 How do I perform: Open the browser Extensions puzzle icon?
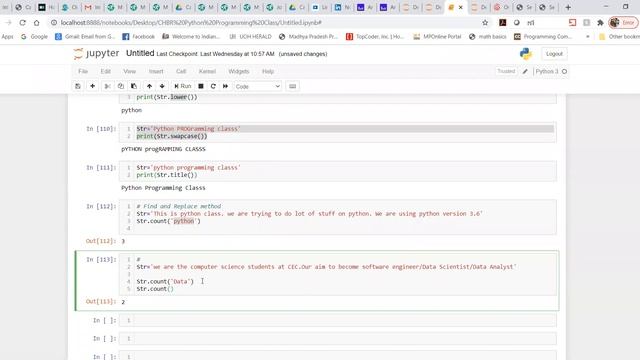600,23
